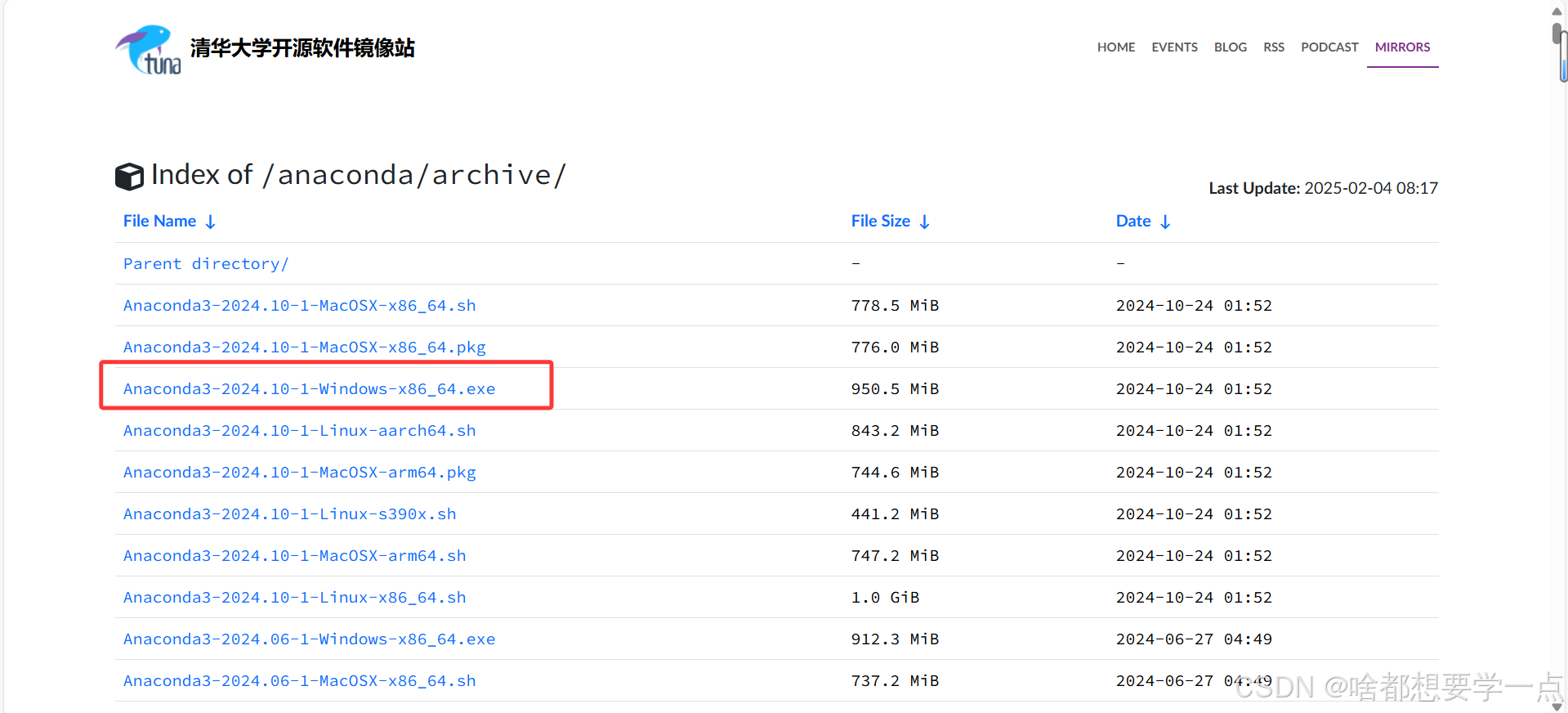Click the TUNA fish logo
Image resolution: width=1568 pixels, height=713 pixels.
coord(149,49)
